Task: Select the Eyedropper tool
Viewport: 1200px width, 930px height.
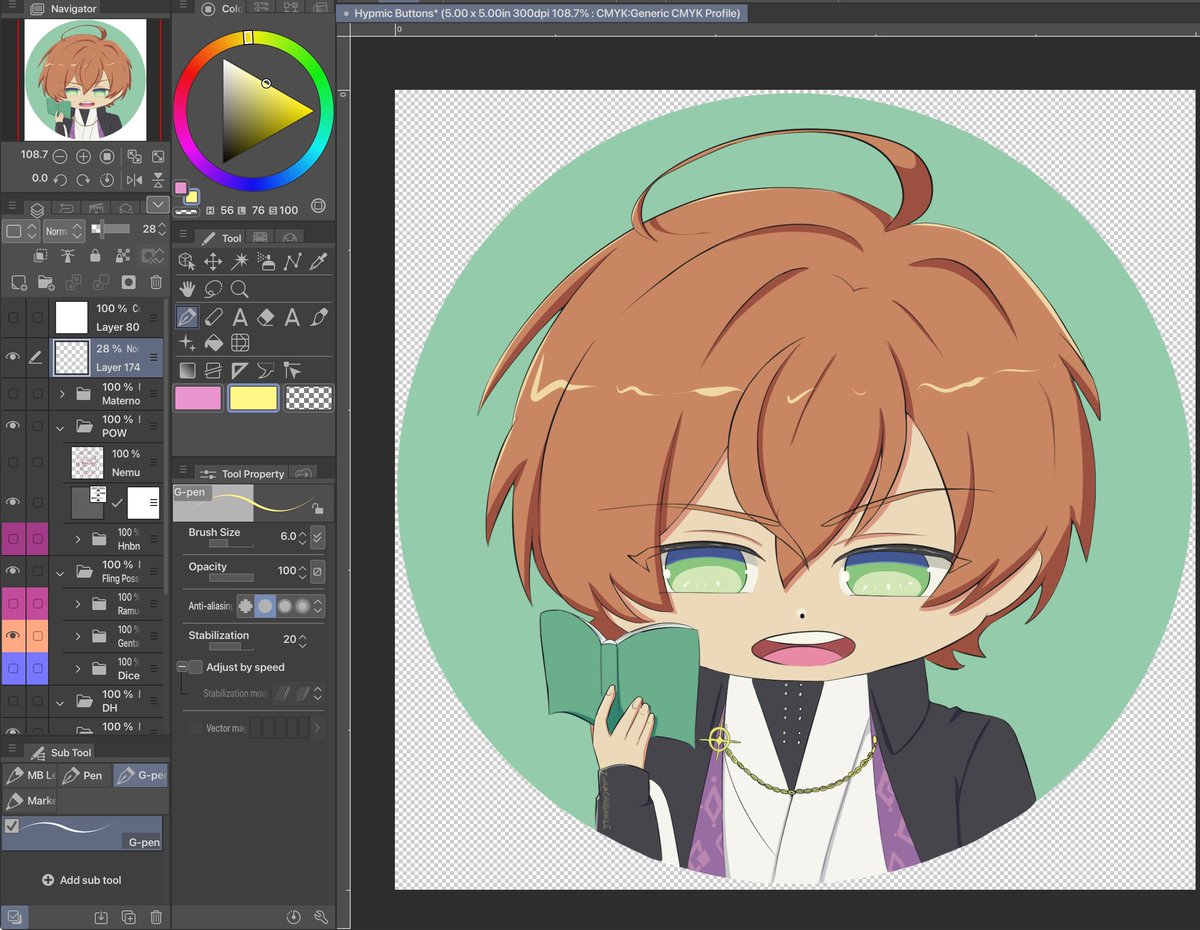Action: [x=319, y=261]
